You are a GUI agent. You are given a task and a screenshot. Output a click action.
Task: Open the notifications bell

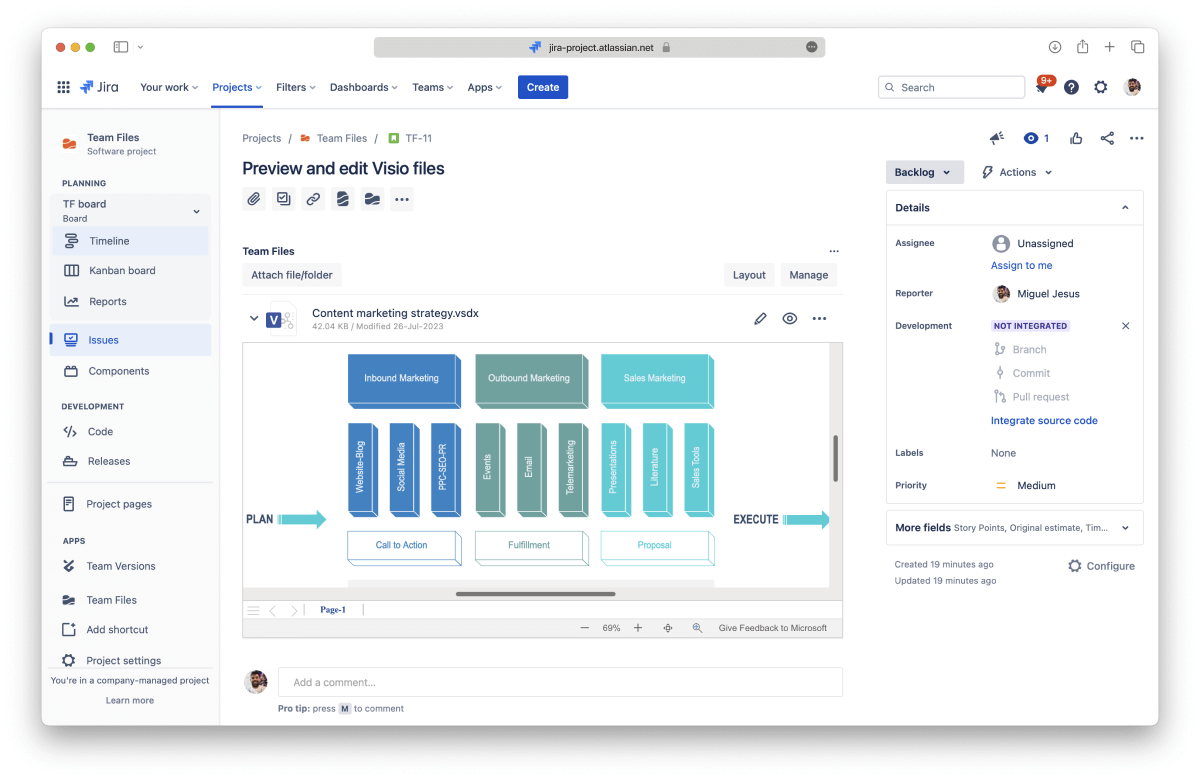pos(1042,88)
